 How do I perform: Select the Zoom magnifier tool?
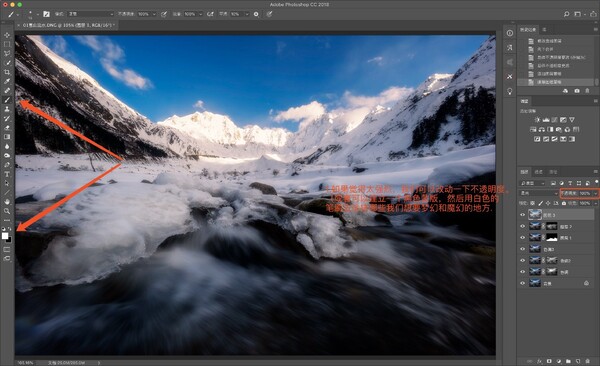click(x=7, y=211)
